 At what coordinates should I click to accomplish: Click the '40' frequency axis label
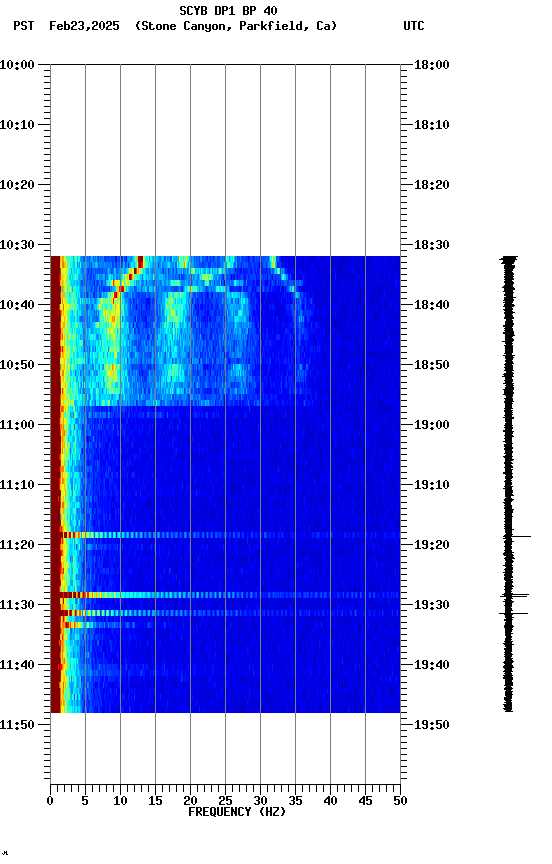[330, 801]
